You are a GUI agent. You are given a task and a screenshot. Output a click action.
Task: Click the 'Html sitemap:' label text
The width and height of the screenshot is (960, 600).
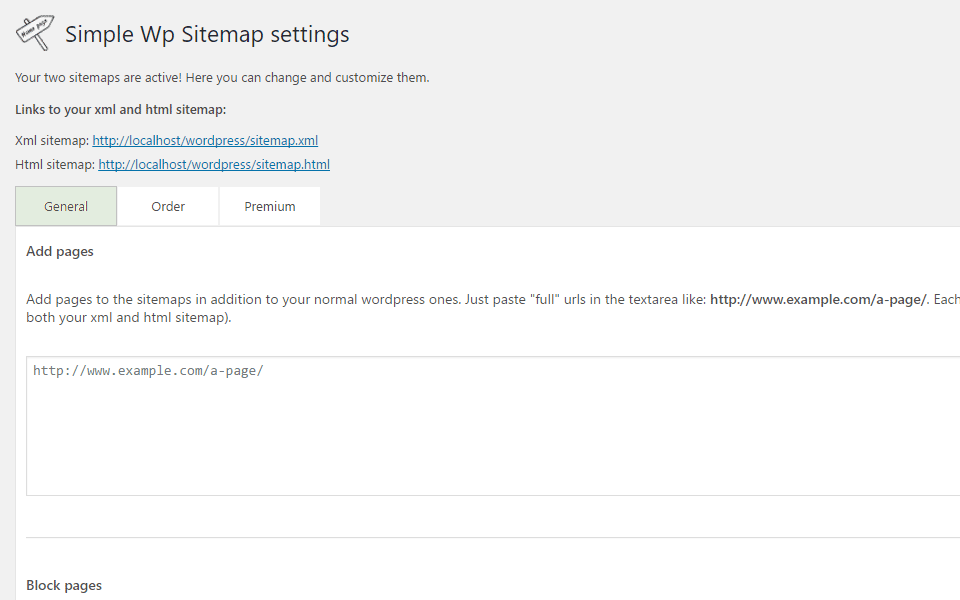55,164
